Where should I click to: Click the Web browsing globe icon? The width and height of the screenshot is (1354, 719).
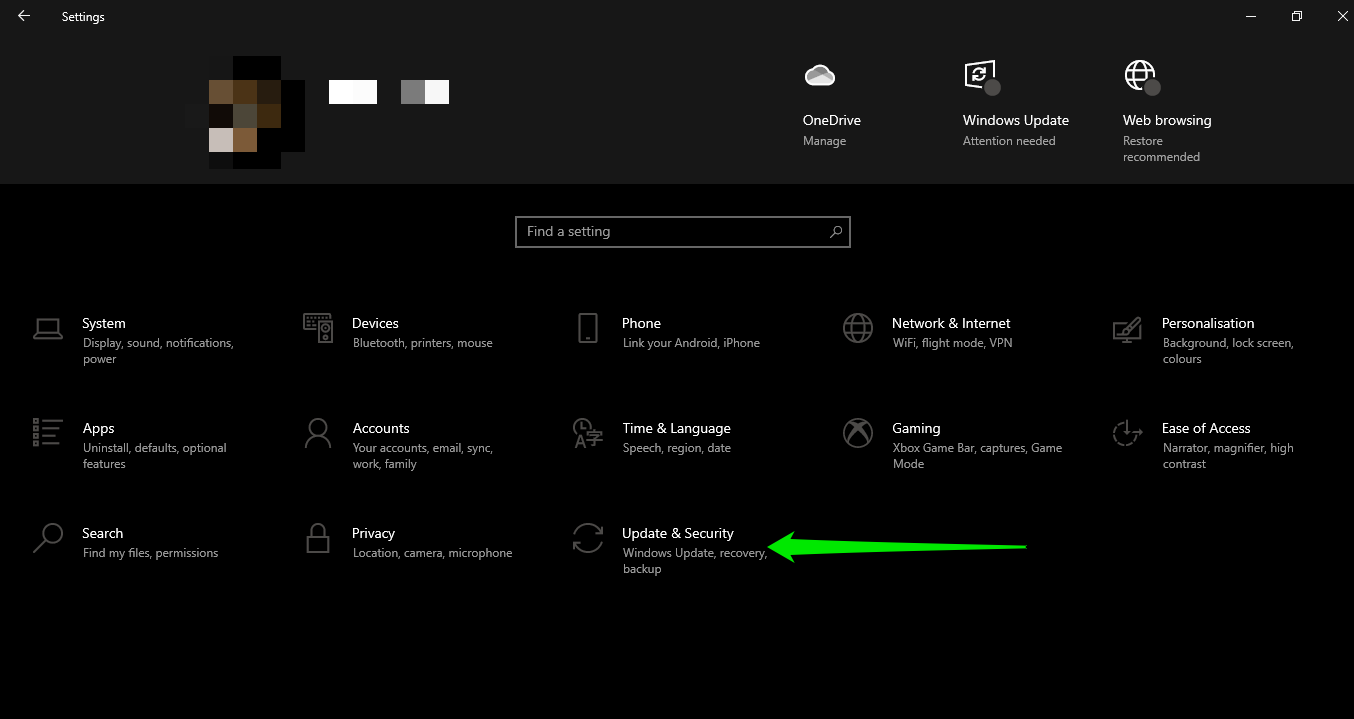[1142, 77]
